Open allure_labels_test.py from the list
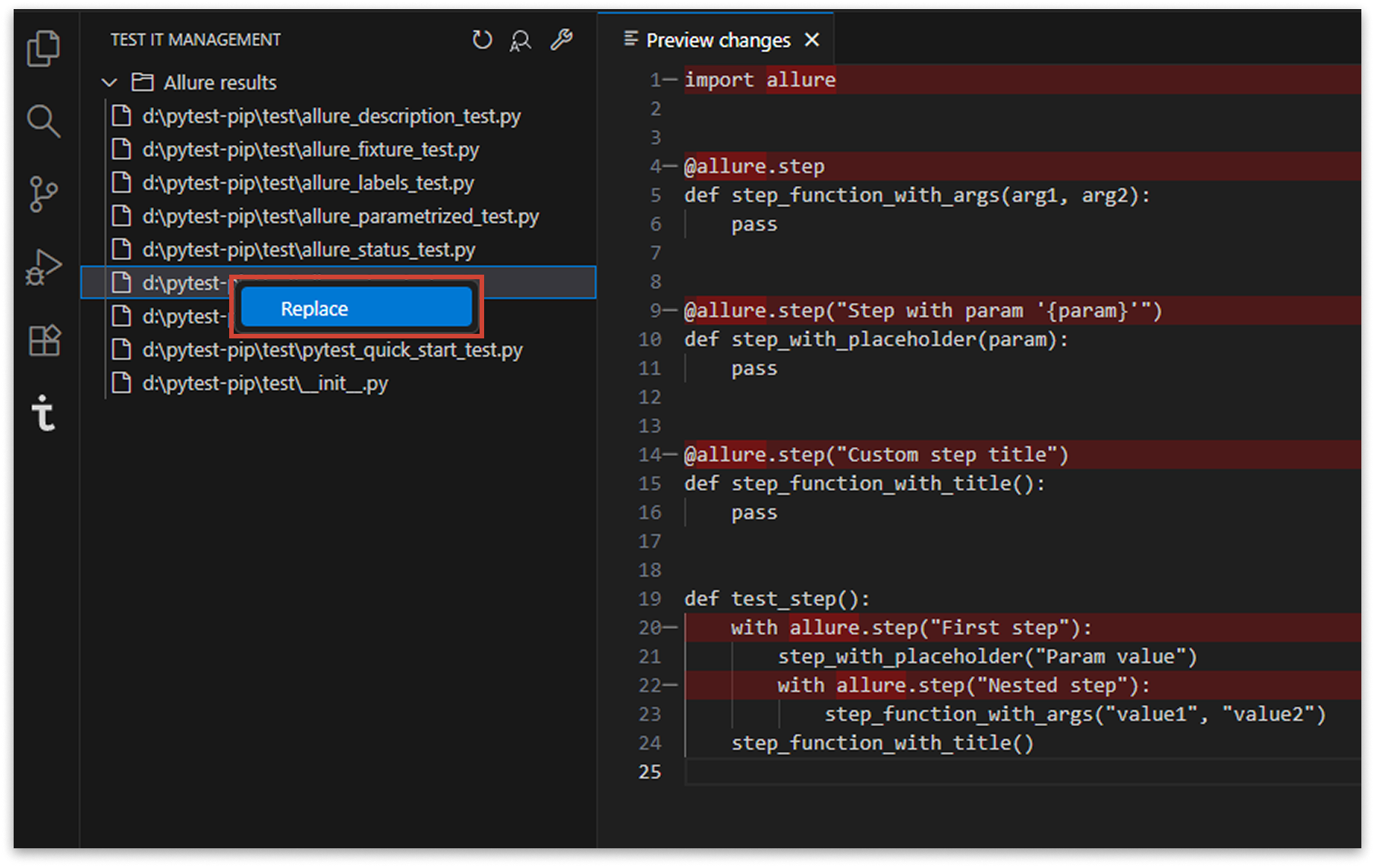1375x868 pixels. click(307, 183)
